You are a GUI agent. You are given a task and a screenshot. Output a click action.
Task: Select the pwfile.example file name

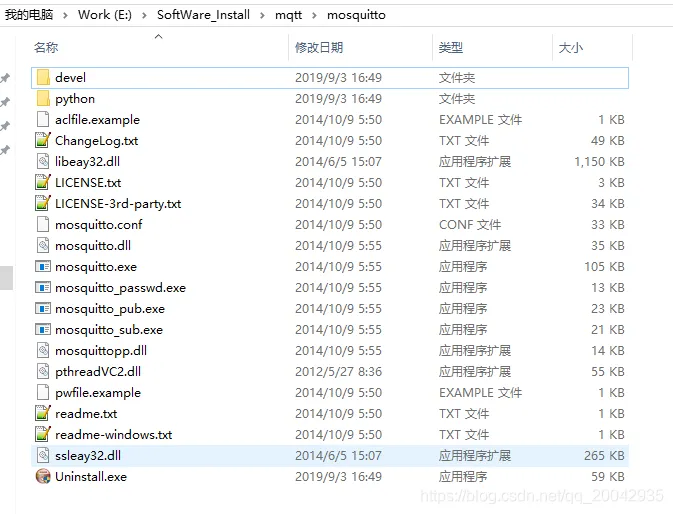pyautogui.click(x=98, y=393)
